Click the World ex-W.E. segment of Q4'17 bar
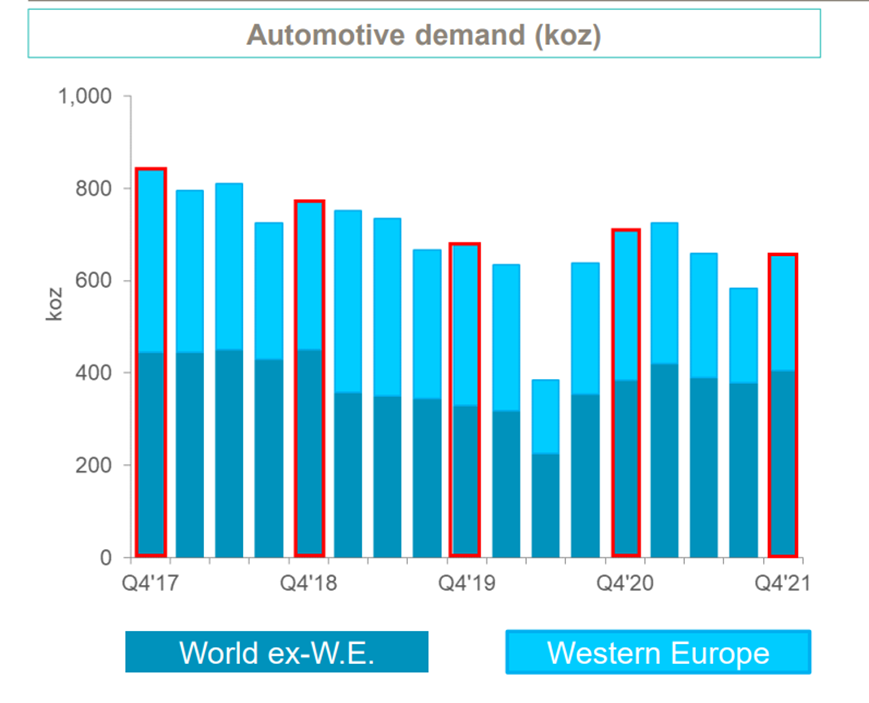 150,455
